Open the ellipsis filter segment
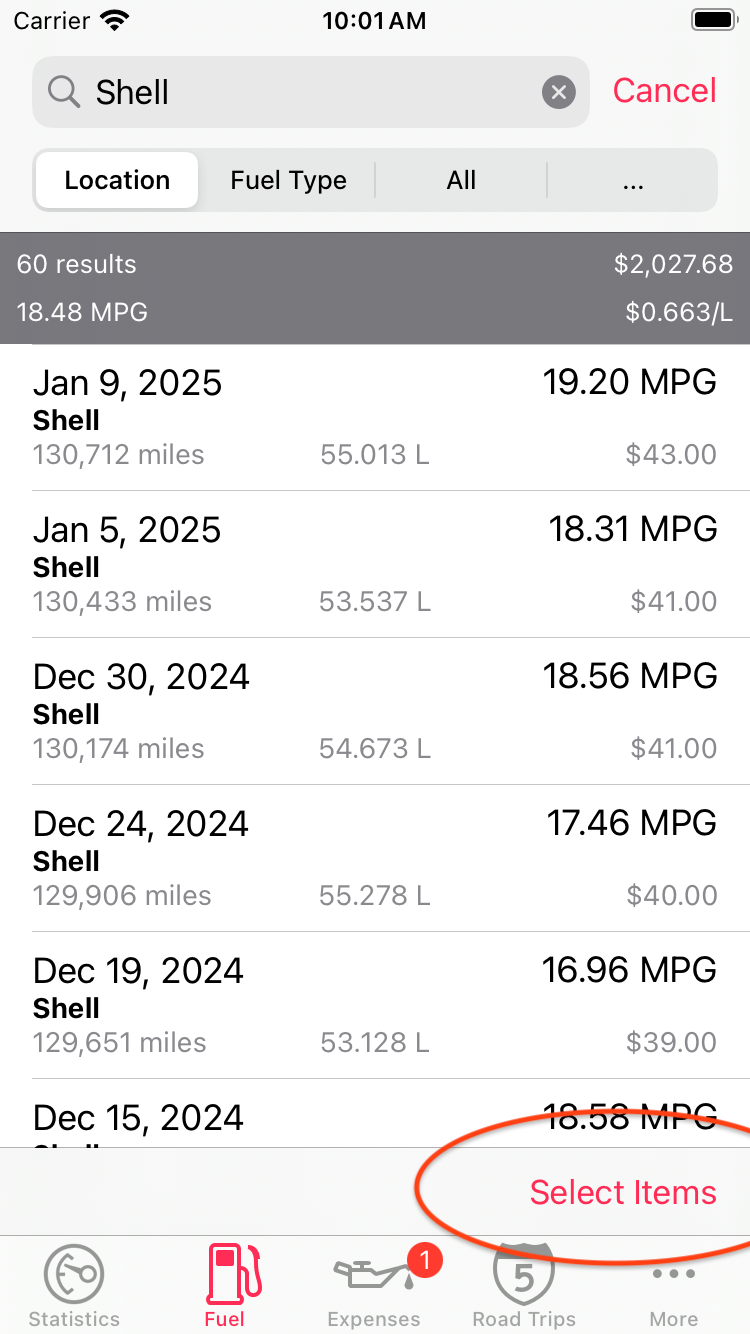The image size is (750, 1334). point(632,180)
